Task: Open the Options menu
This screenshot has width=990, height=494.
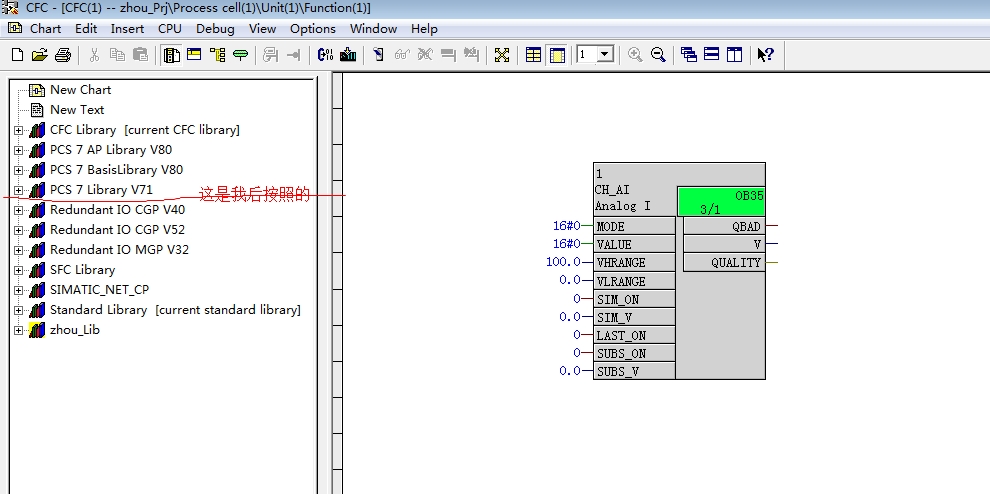Action: click(x=313, y=28)
